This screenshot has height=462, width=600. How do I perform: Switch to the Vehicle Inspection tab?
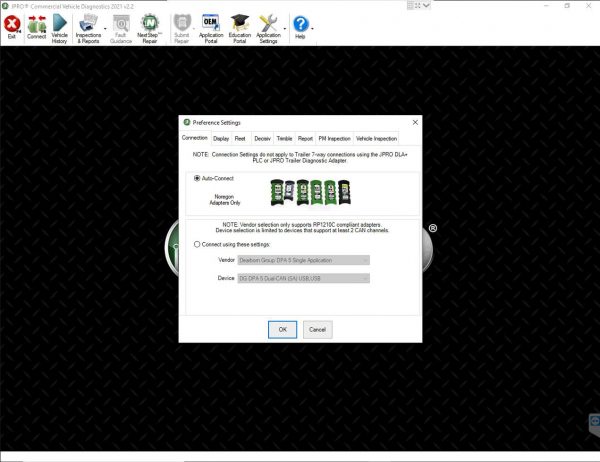coord(377,139)
